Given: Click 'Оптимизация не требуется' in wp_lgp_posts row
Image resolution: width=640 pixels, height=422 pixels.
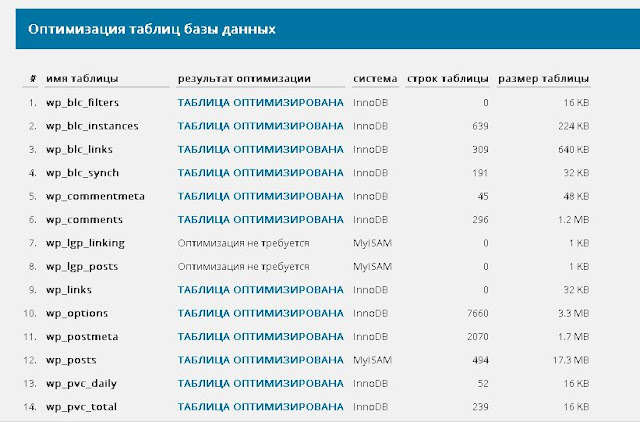Looking at the screenshot, I should click(243, 267).
